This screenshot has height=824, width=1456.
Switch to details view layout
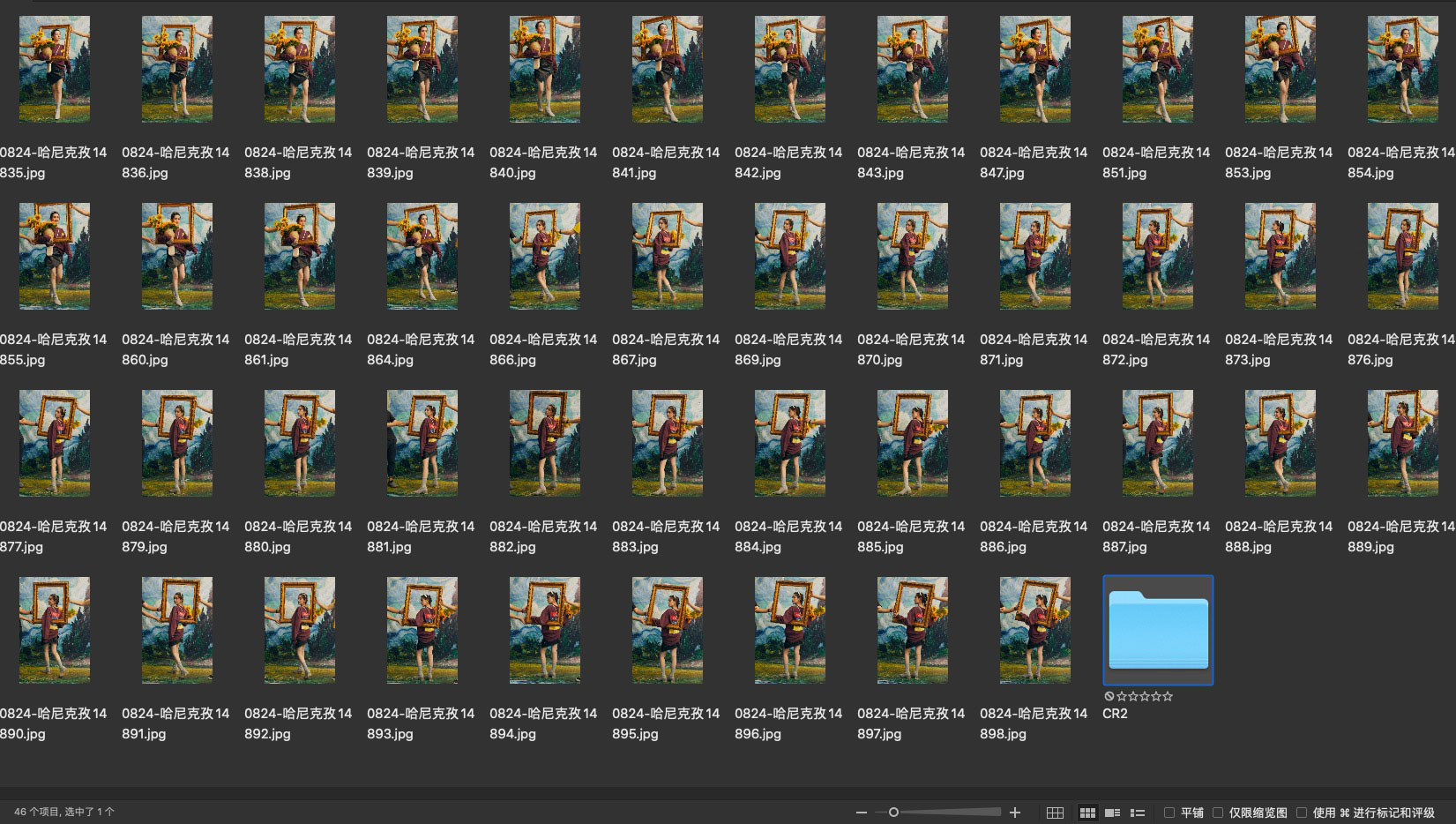[1113, 813]
